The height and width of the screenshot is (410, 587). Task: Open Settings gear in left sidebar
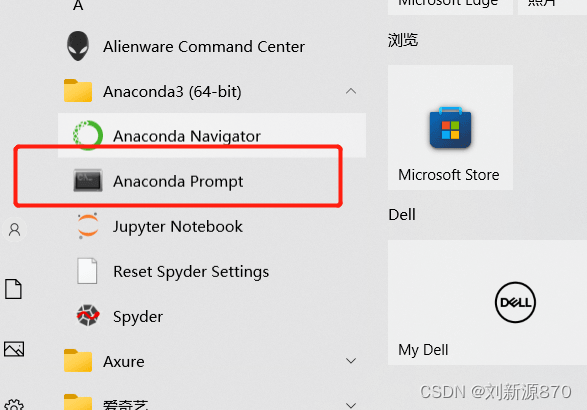(x=14, y=406)
